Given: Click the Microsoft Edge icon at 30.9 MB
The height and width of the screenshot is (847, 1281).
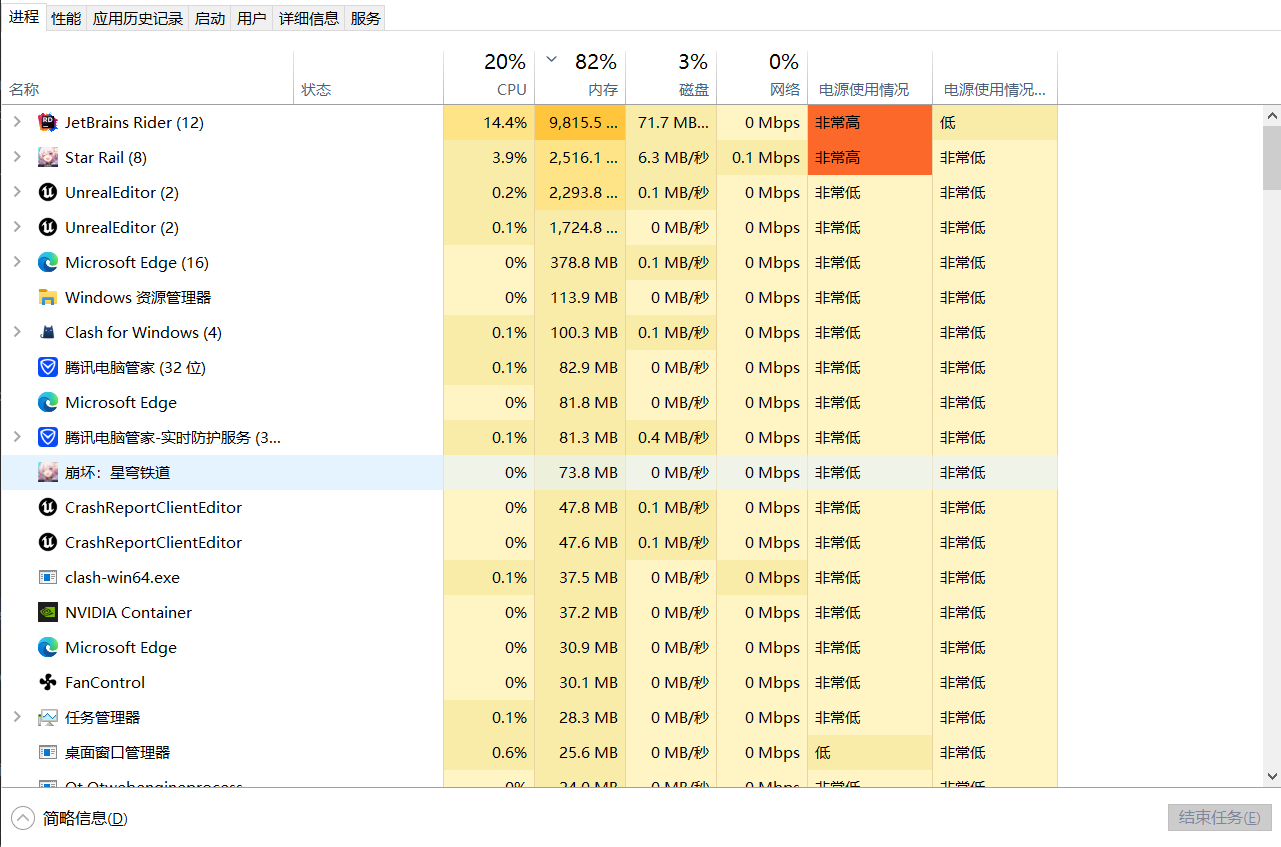Looking at the screenshot, I should click(47, 647).
